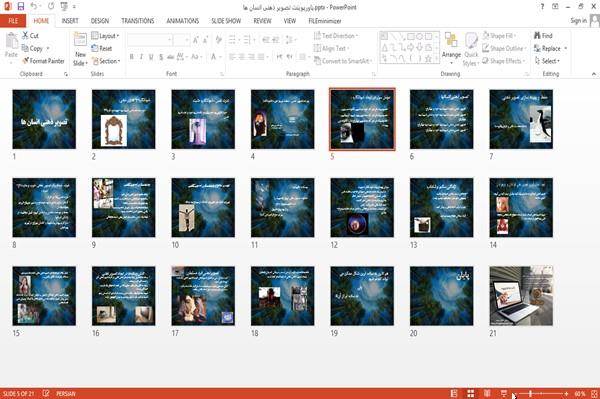The height and width of the screenshot is (399, 600).
Task: Open the Section dropdown
Action: (x=106, y=61)
